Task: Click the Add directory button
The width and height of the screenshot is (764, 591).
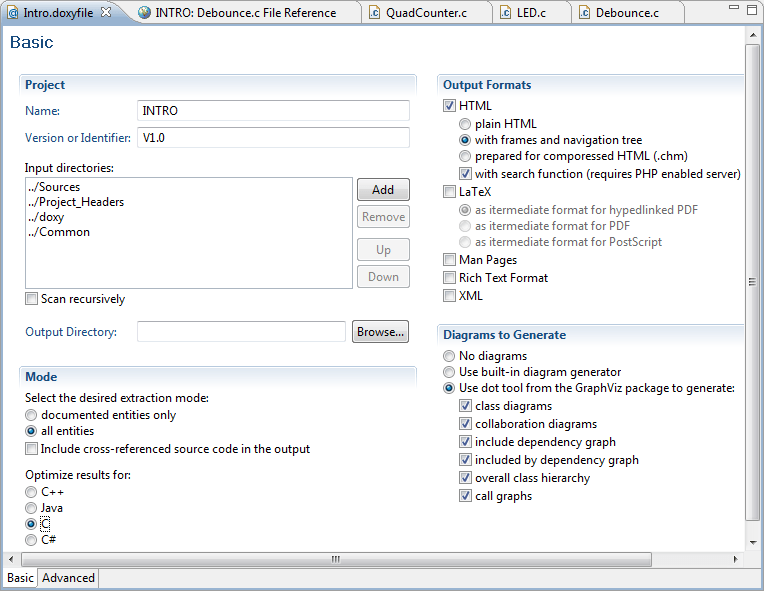Action: tap(383, 190)
